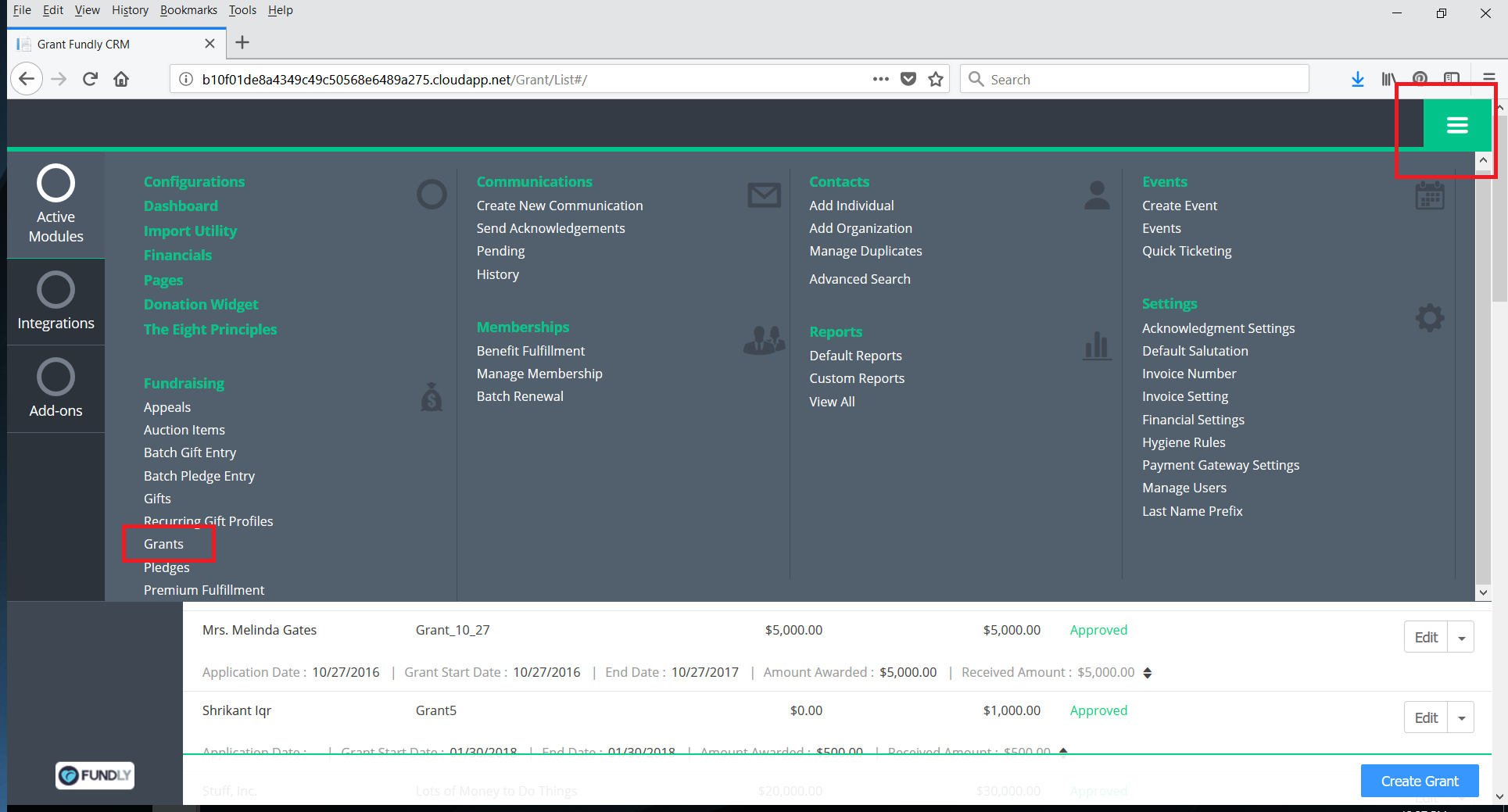This screenshot has width=1508, height=812.
Task: Open the Bookmarks menu
Action: point(188,10)
